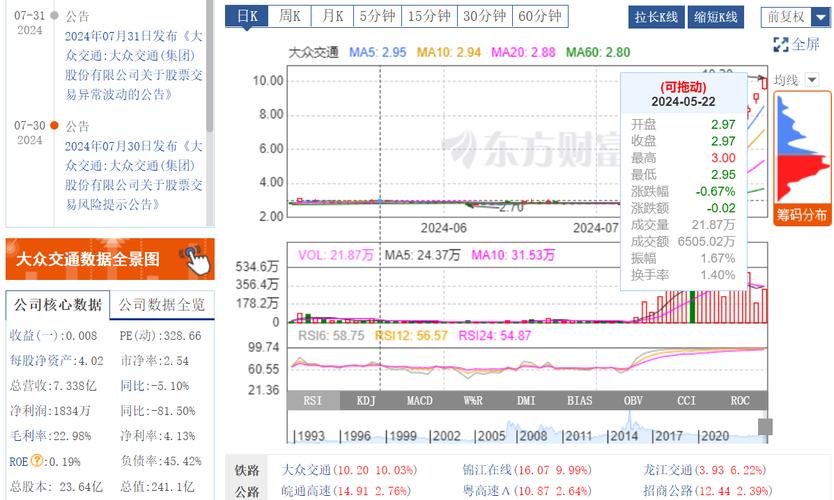Viewport: 834px width, 500px height.
Task: Expand the 均线 dropdown arrow
Action: coord(812,80)
